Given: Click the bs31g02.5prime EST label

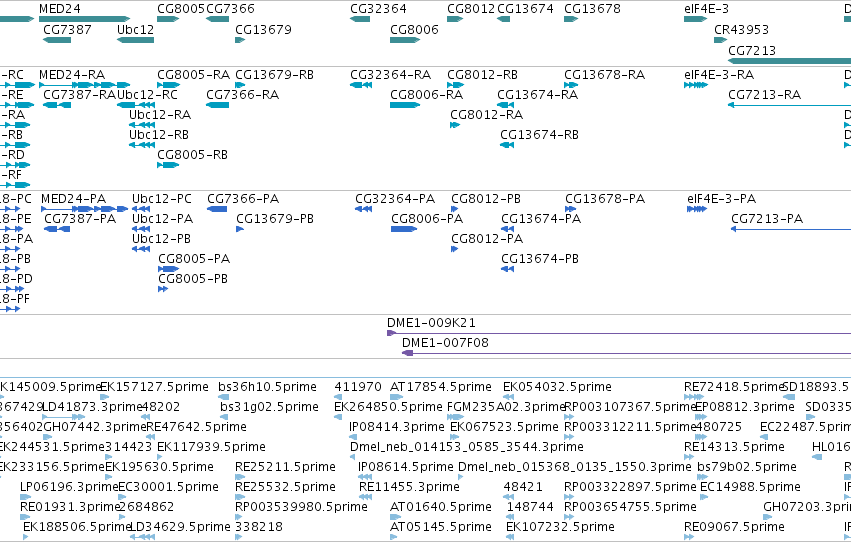Looking at the screenshot, I should [x=270, y=407].
